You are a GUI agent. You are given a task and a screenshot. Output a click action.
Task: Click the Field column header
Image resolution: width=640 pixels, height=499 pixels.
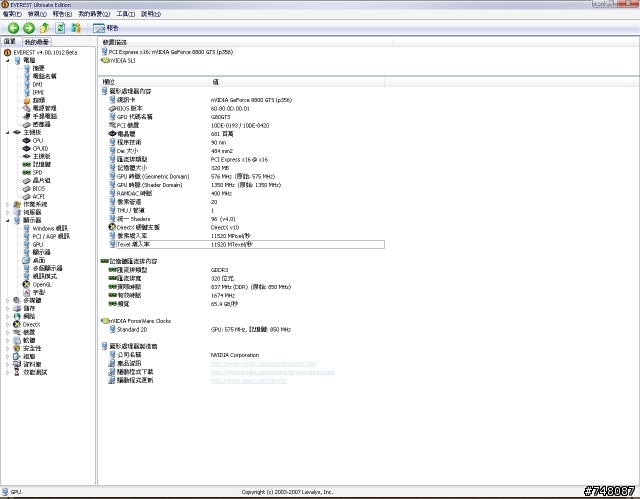coord(153,82)
